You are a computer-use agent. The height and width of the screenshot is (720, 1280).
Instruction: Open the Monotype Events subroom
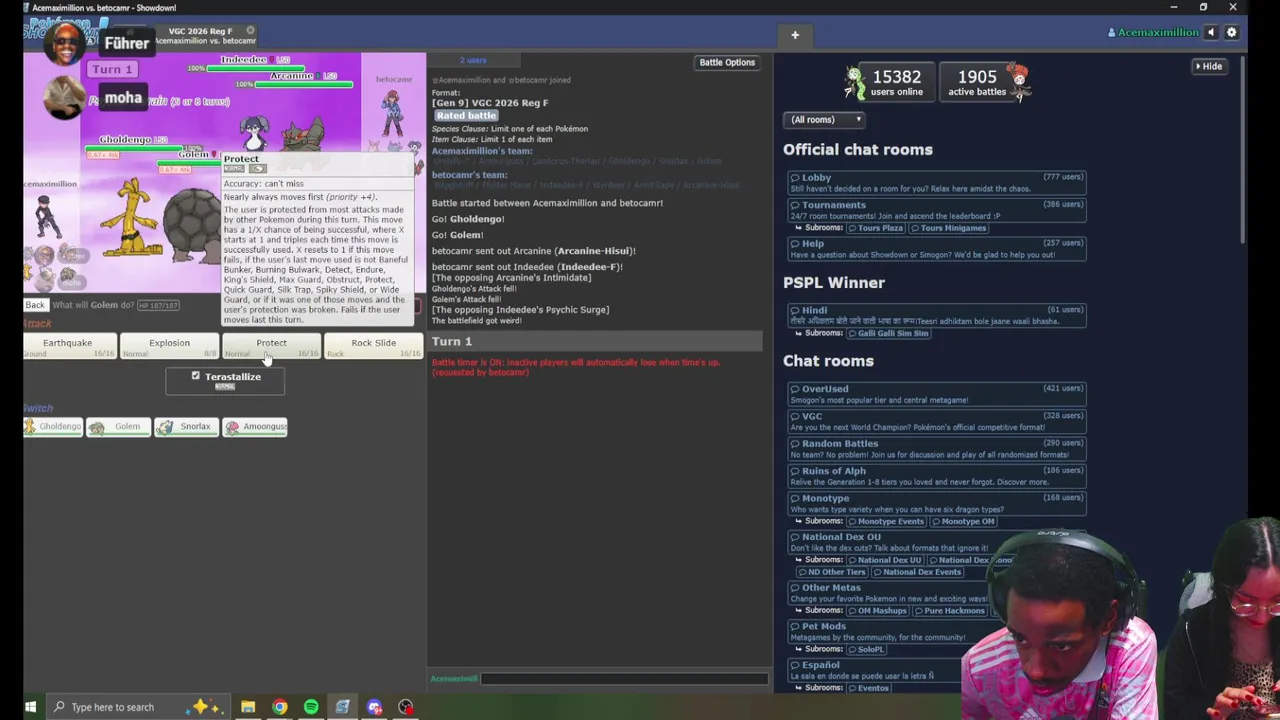point(888,522)
